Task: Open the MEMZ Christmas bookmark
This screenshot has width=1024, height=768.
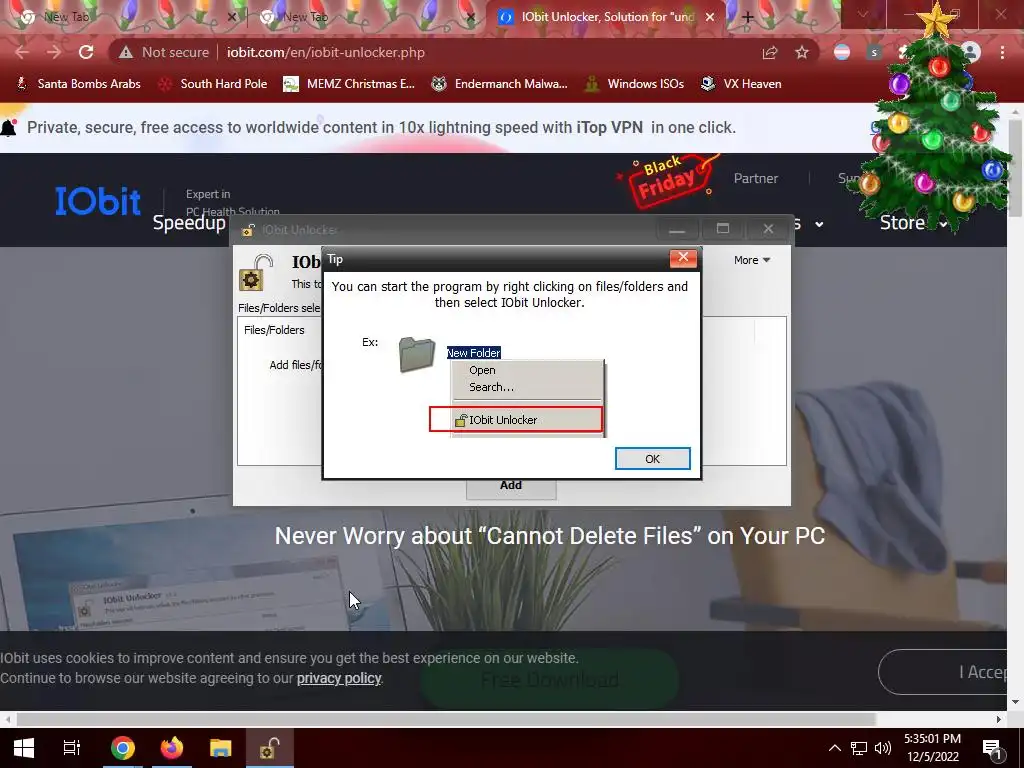Action: coord(349,84)
